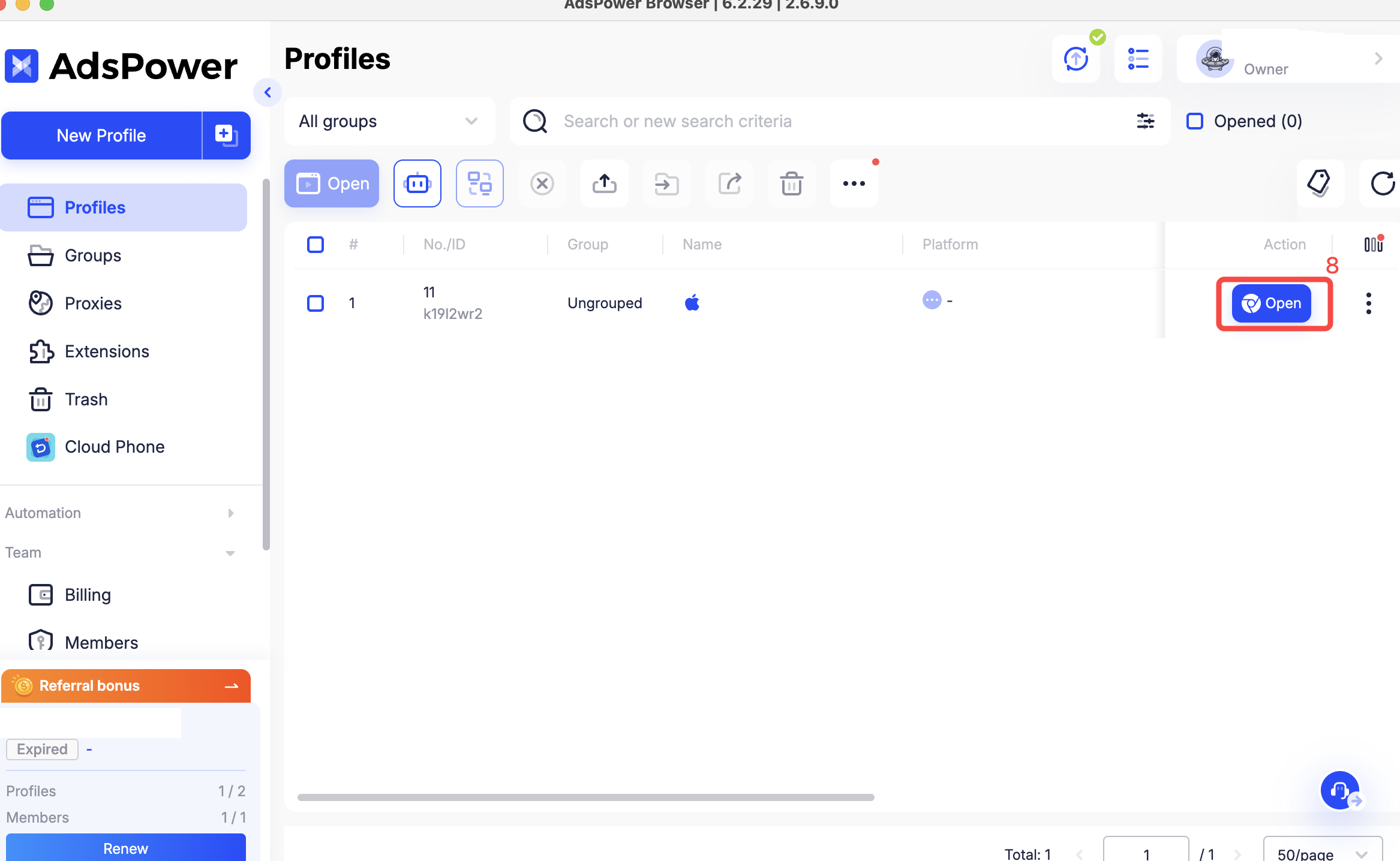Select all profiles header checkbox
Viewport: 1400px width, 861px height.
[316, 244]
